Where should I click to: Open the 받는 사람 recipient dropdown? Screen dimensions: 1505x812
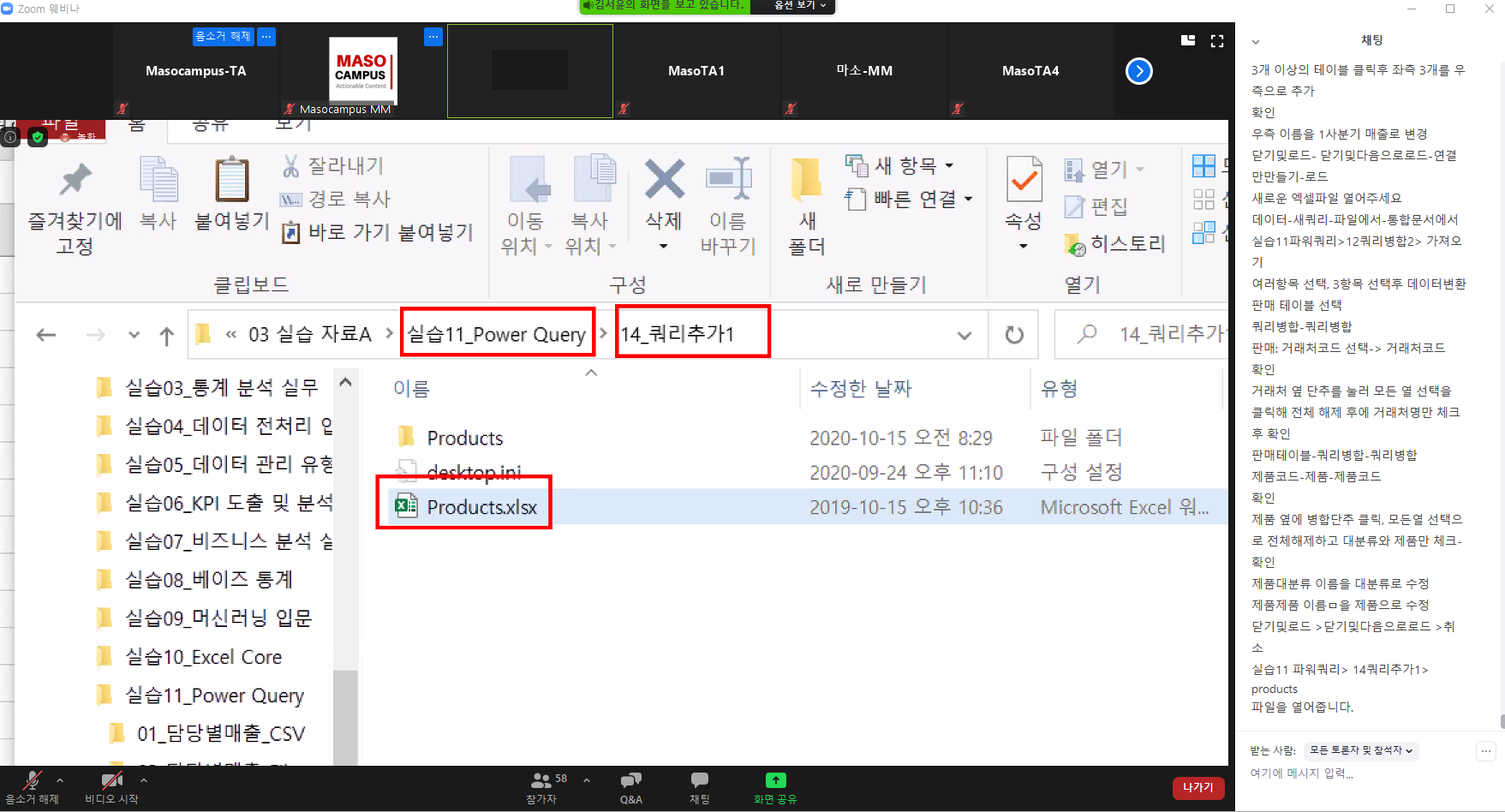point(1360,750)
